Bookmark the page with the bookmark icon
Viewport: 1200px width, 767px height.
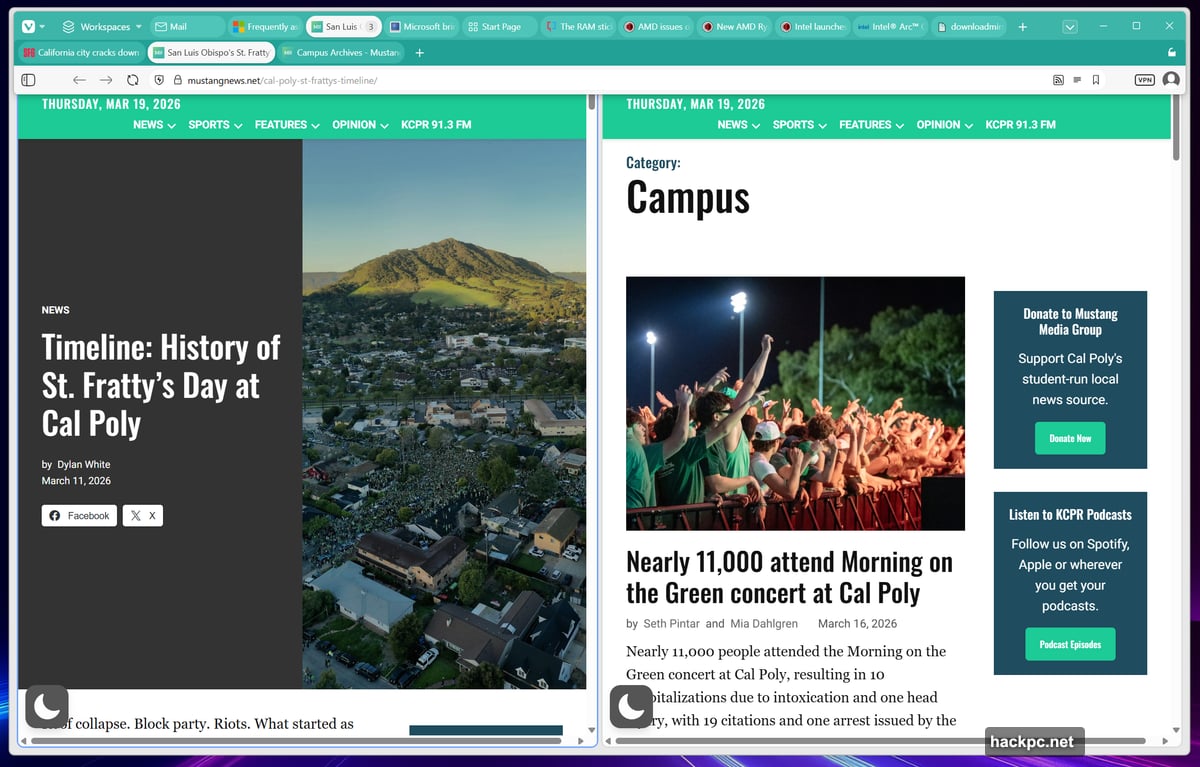point(1096,79)
